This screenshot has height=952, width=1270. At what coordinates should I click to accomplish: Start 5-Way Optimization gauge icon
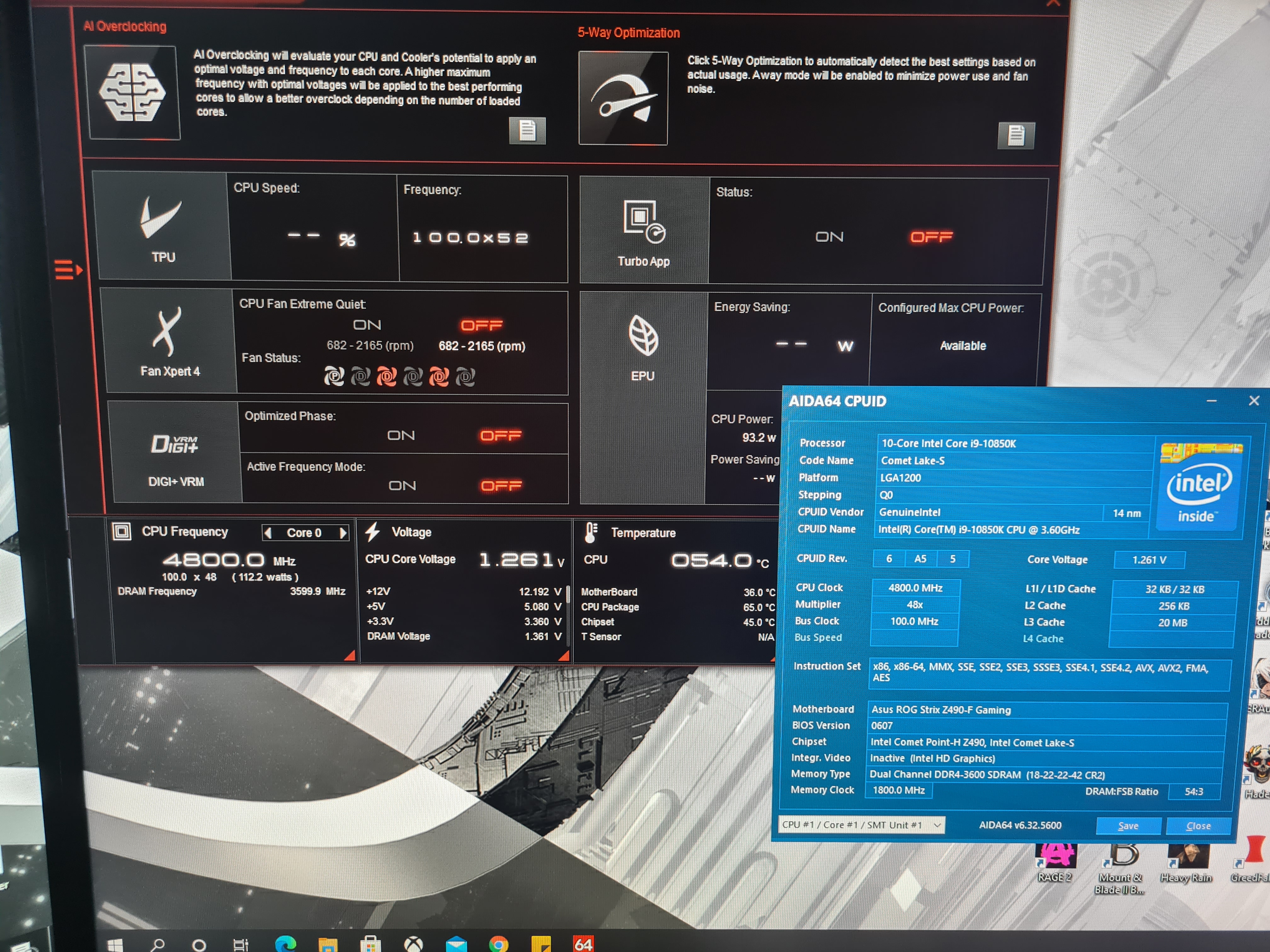pos(623,98)
